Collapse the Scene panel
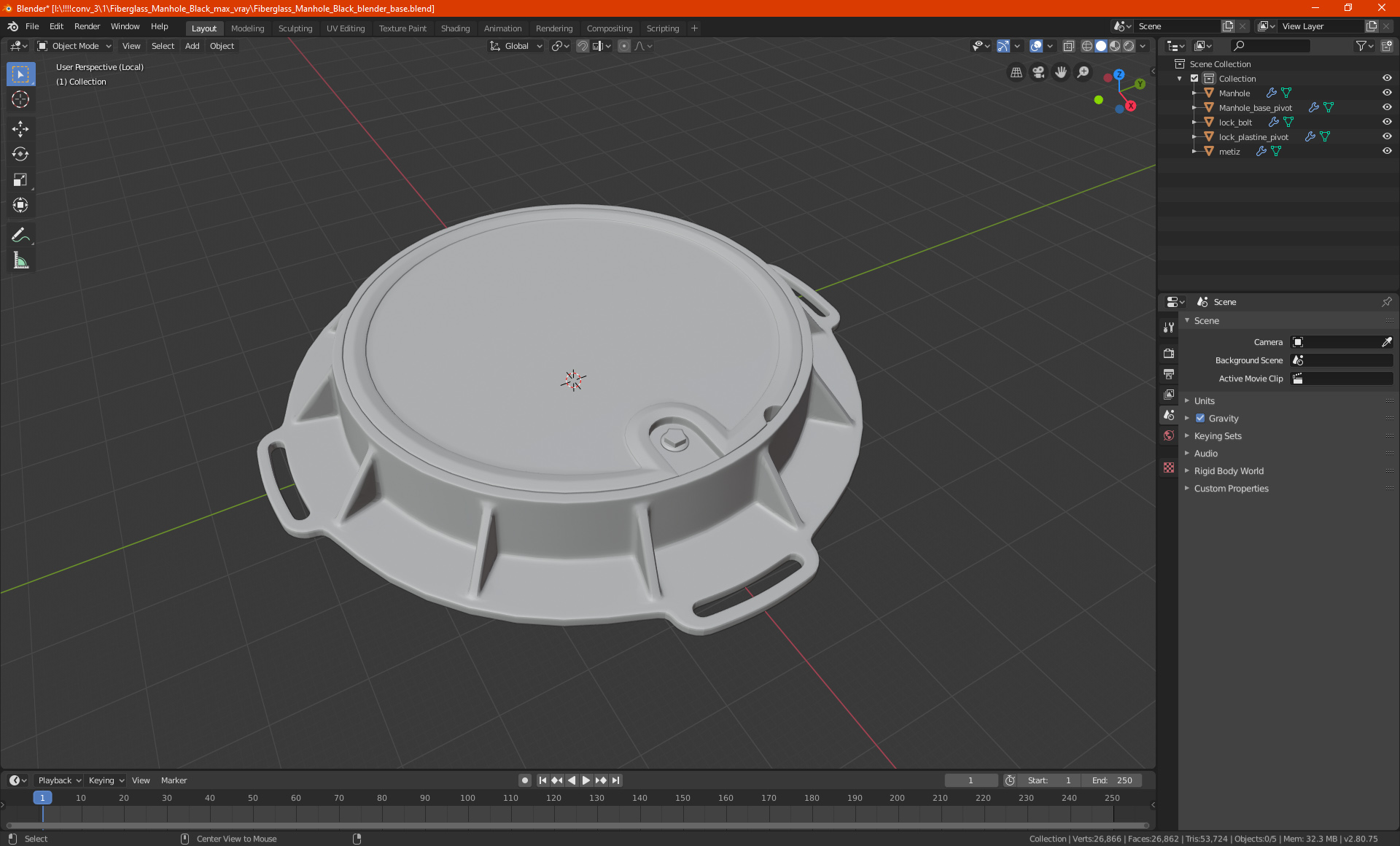Screen dimensions: 1400x846 [x=1206, y=321]
